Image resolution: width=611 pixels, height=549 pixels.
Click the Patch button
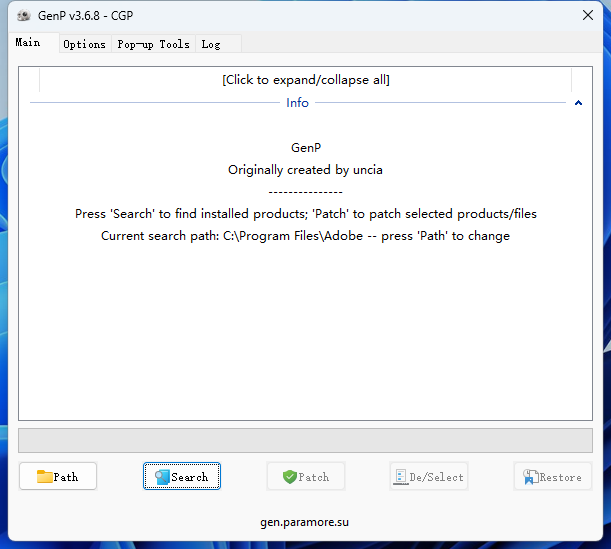306,476
